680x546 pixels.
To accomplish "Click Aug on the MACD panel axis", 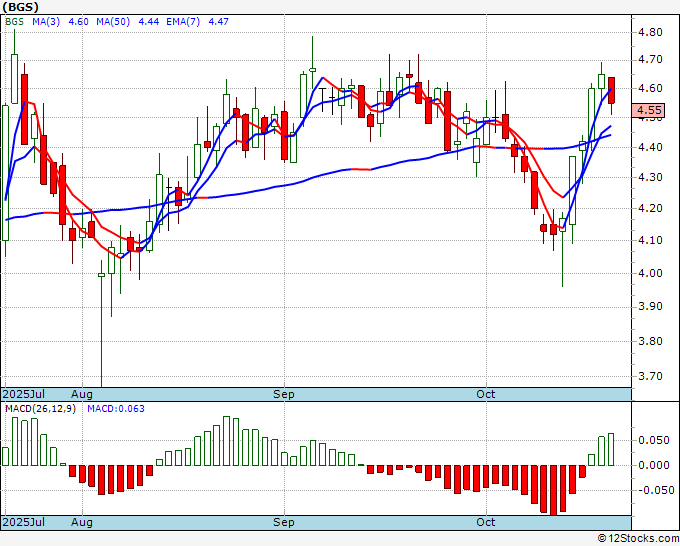I will tap(82, 522).
